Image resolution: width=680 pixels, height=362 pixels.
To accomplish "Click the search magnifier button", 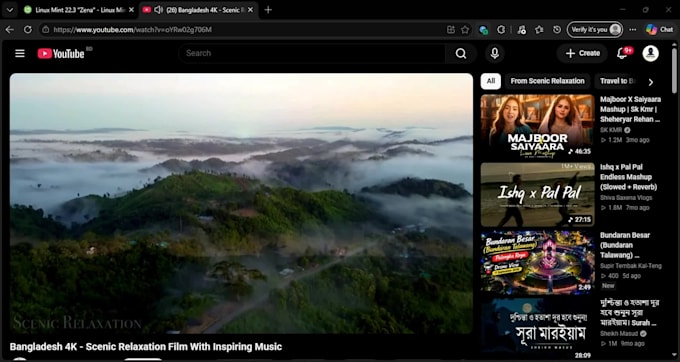I will click(461, 53).
